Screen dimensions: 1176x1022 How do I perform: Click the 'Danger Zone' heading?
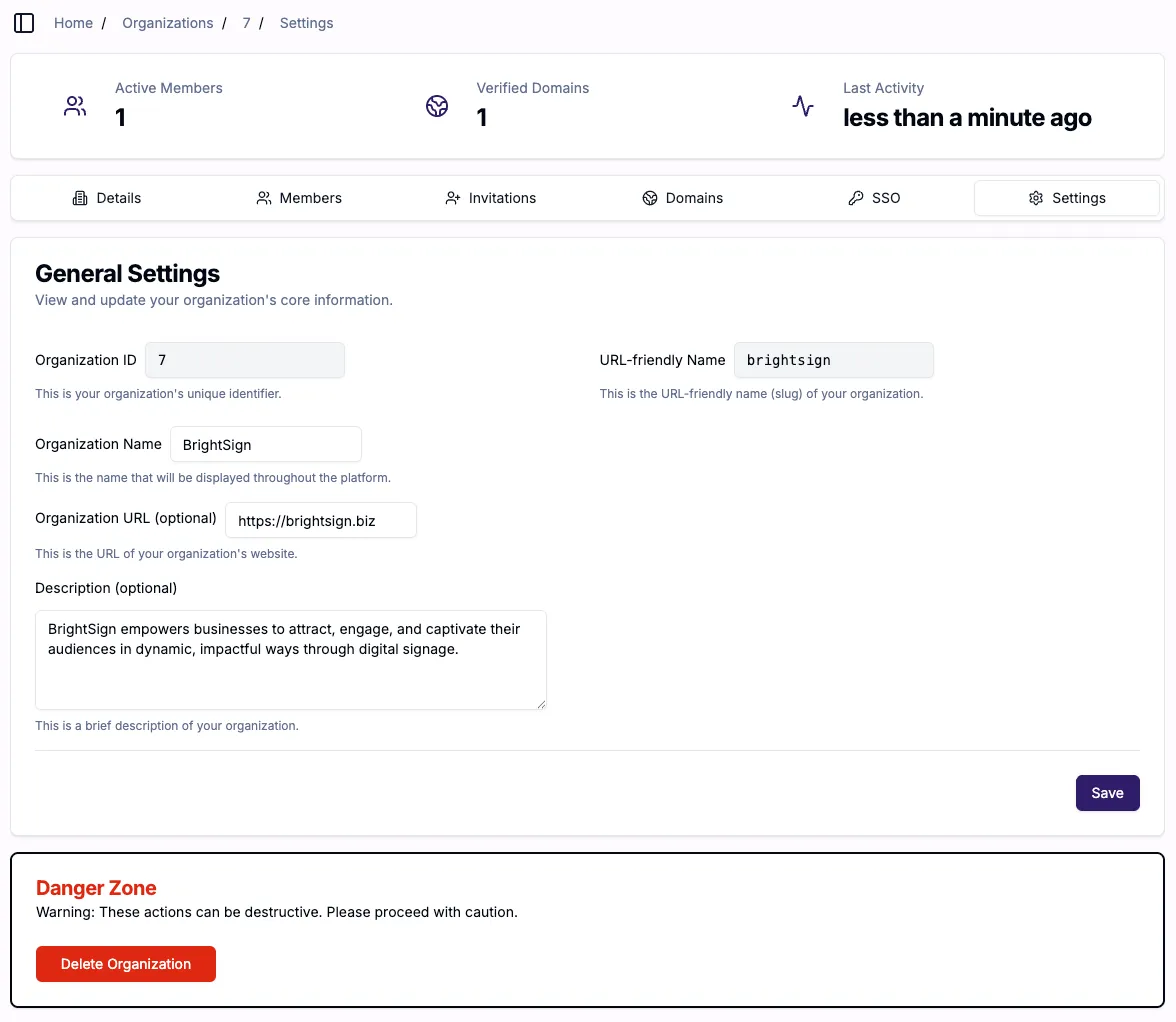tap(96, 888)
